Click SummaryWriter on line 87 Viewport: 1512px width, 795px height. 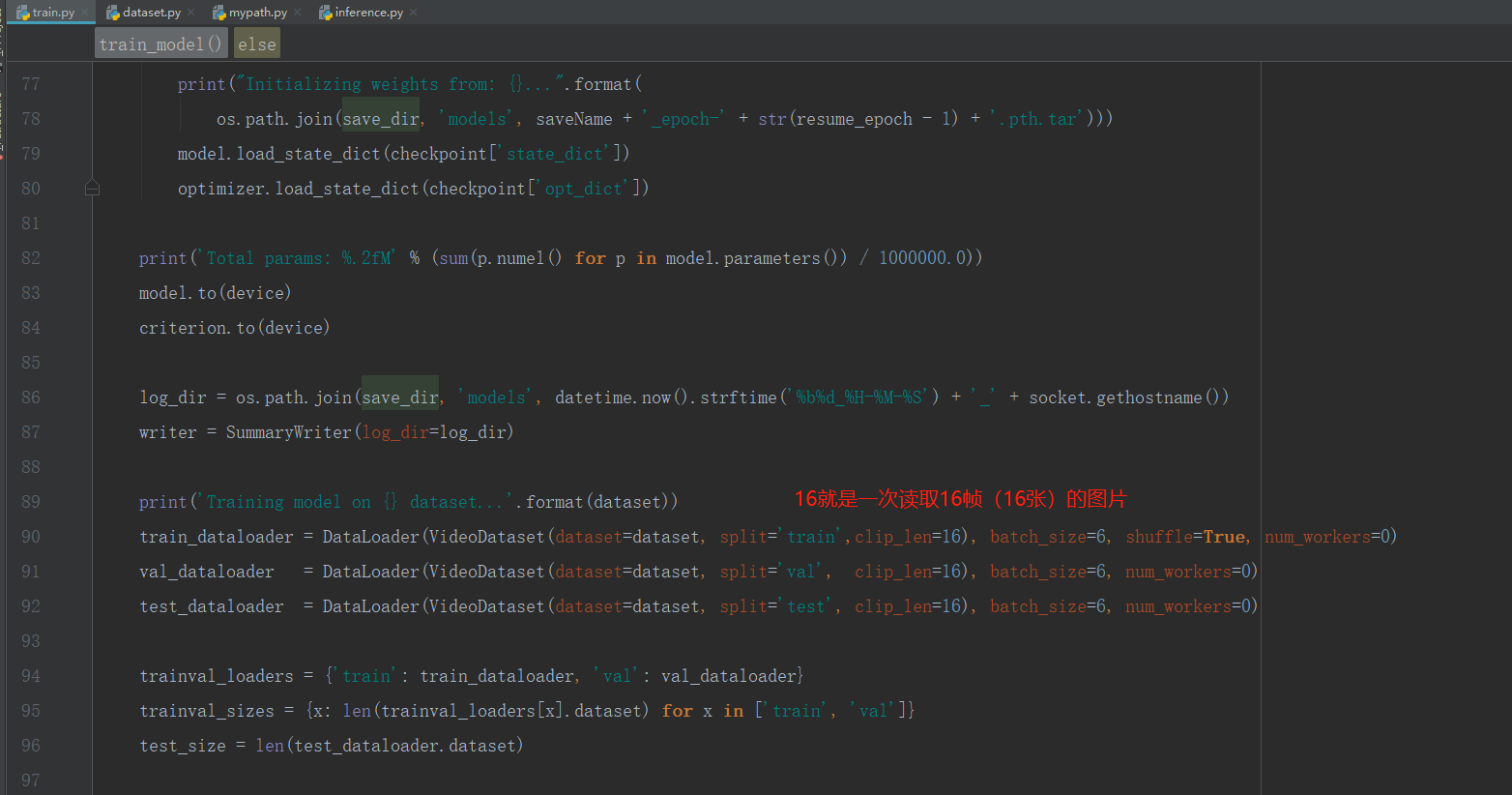coord(289,432)
